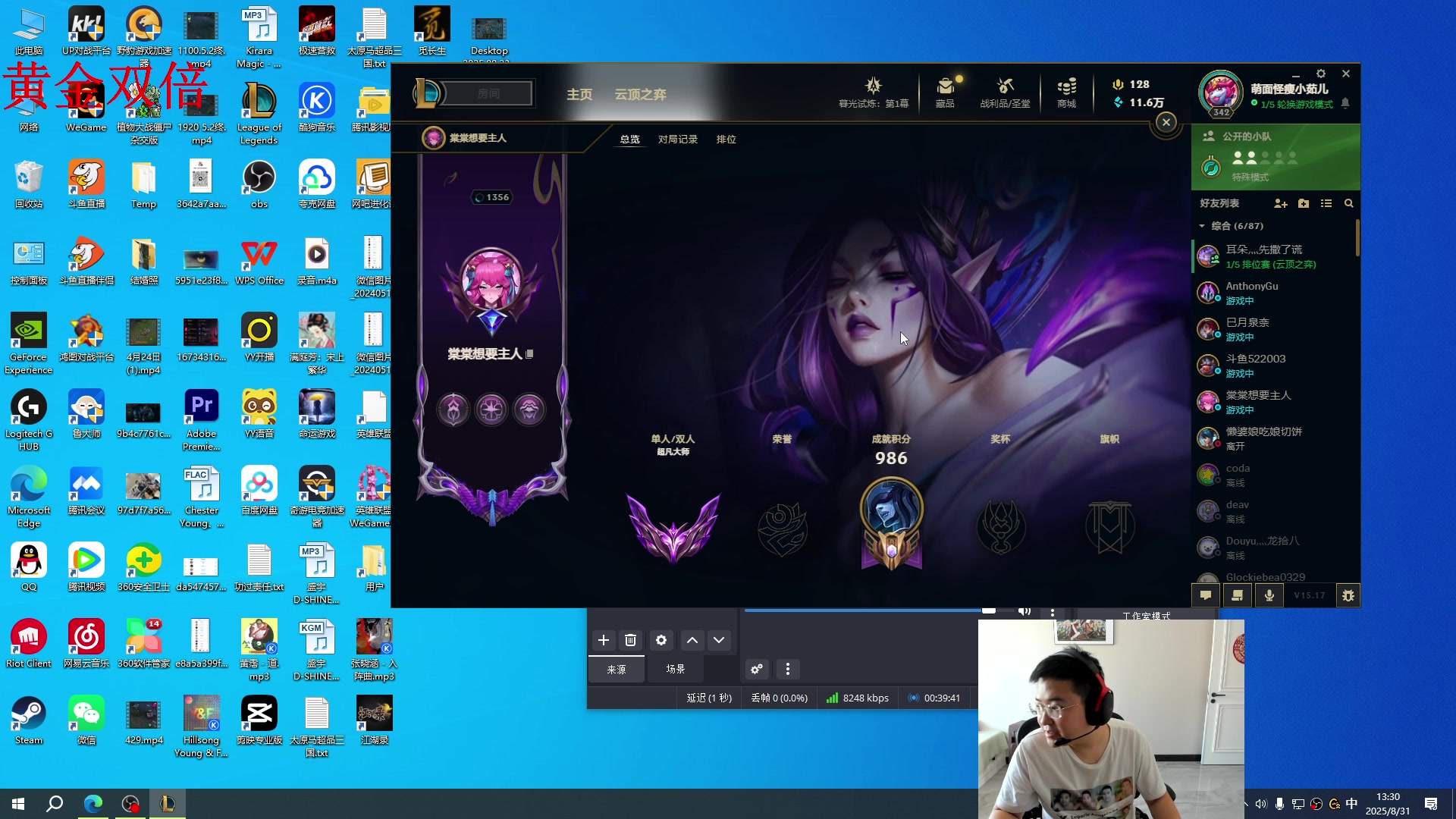Switch to OBS 来源 sources tab
Screen dimensions: 1456x819
click(617, 669)
